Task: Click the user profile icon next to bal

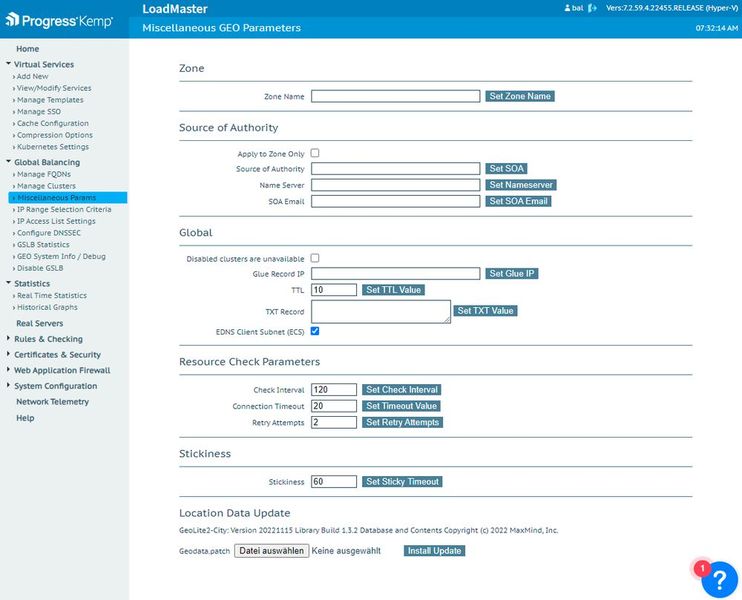Action: (x=567, y=8)
